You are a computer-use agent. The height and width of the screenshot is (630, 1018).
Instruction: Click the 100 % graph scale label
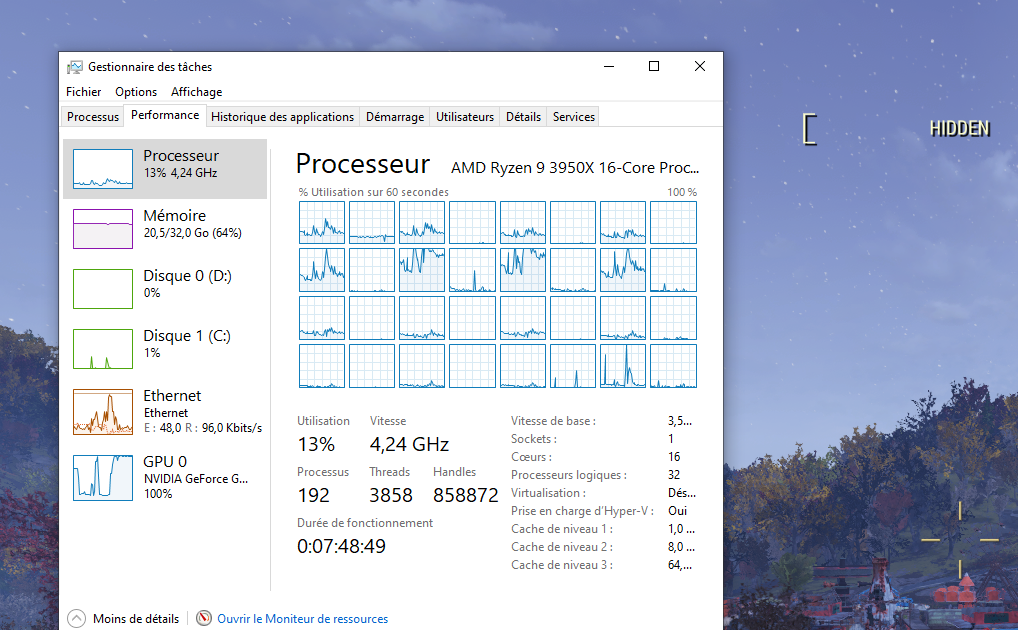tap(682, 192)
